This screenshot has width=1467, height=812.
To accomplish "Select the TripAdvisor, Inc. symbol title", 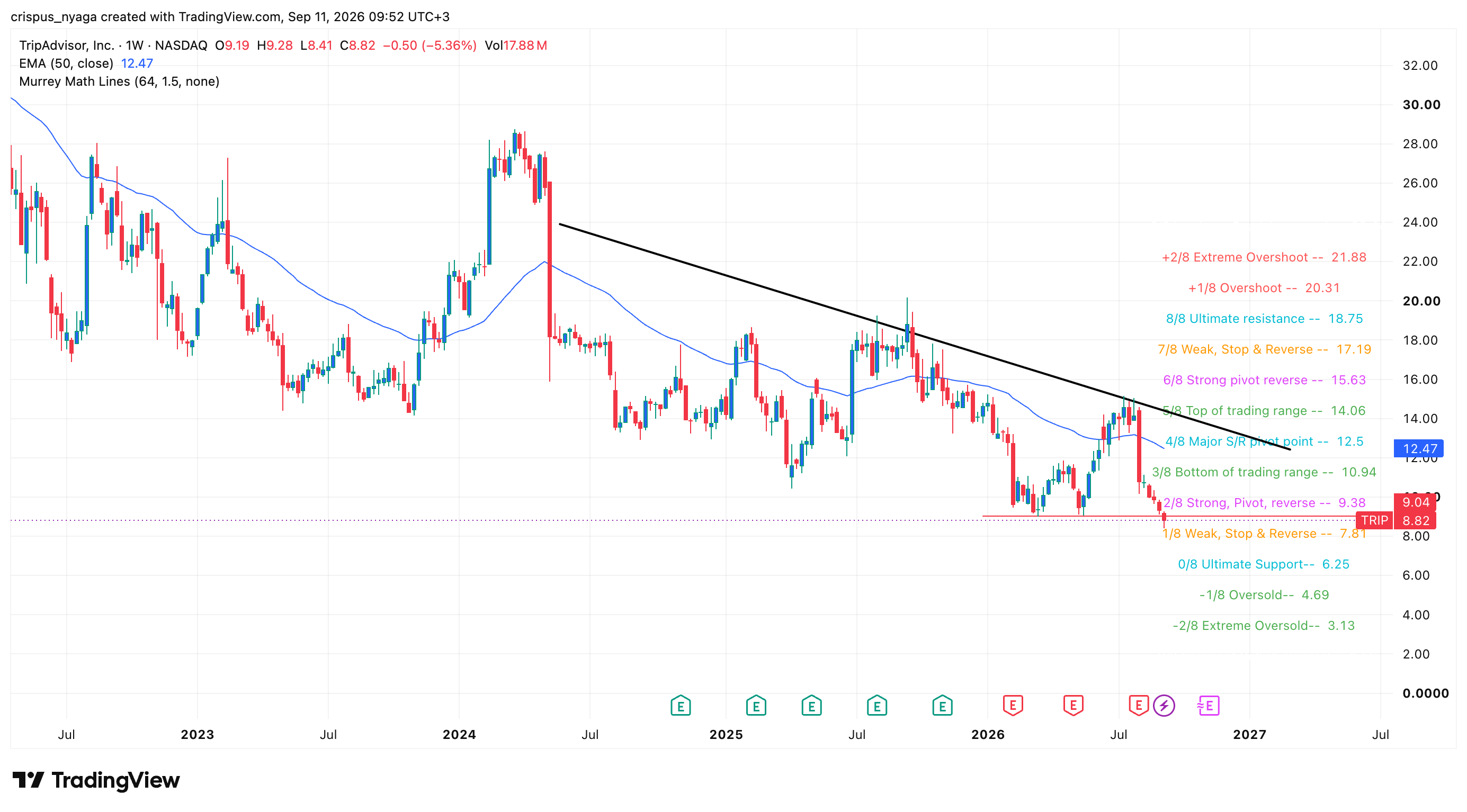I will tap(67, 45).
